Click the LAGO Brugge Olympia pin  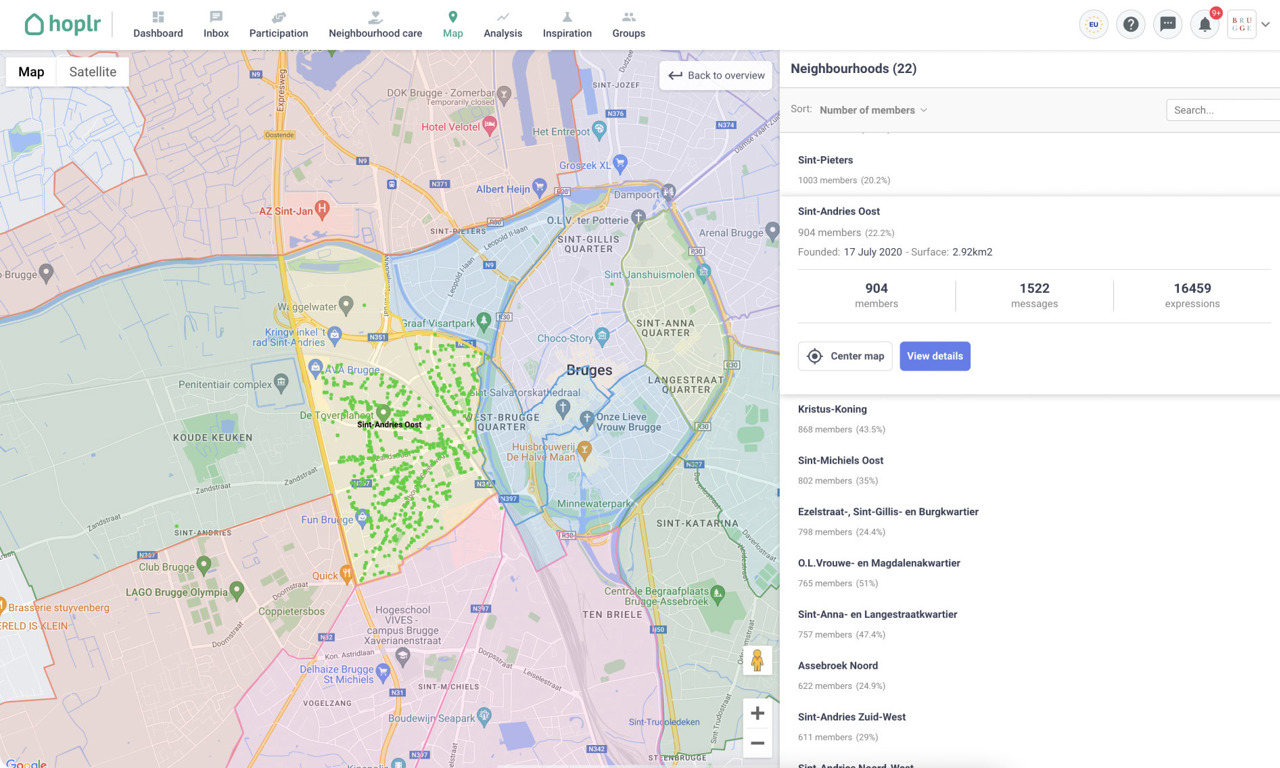tap(237, 590)
